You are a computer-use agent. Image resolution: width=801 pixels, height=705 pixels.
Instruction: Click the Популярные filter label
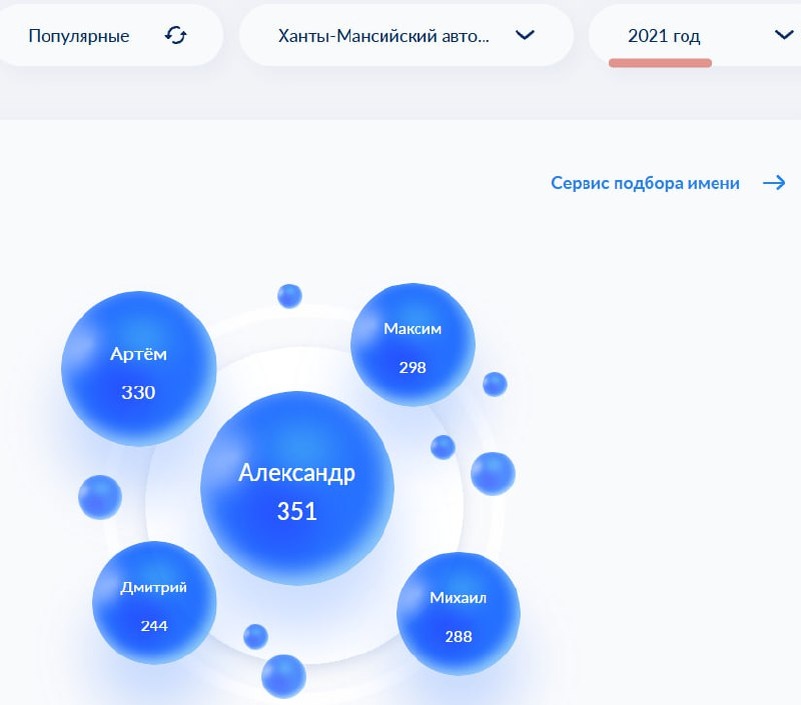pos(79,36)
